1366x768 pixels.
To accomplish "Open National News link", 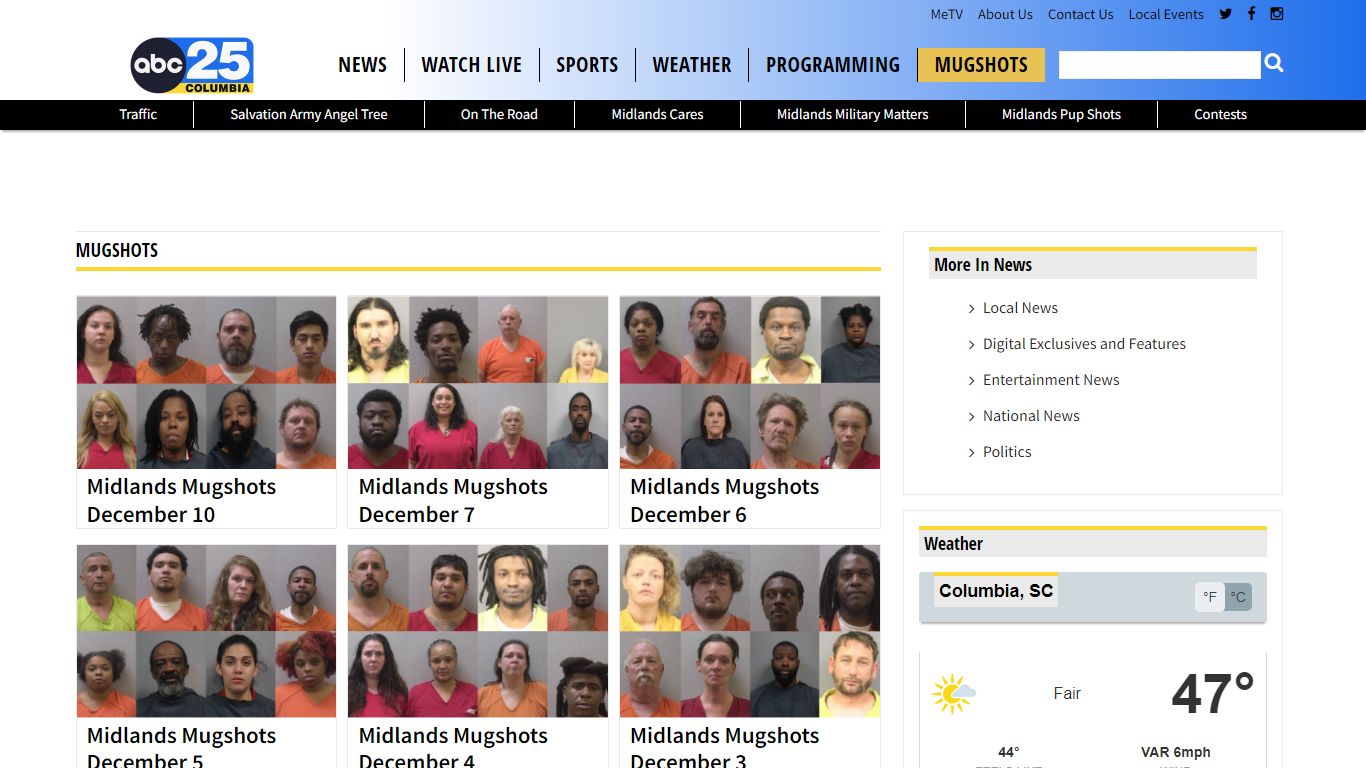I will coord(1031,416).
